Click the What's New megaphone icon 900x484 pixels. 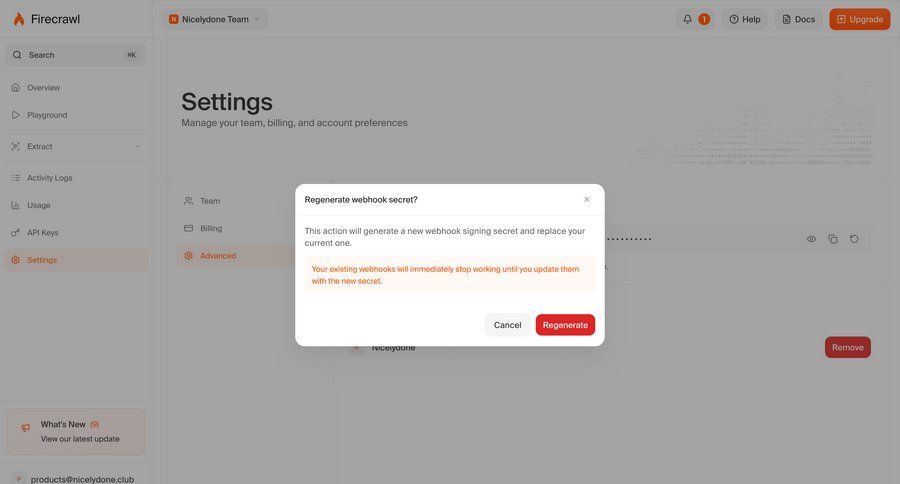(x=26, y=428)
